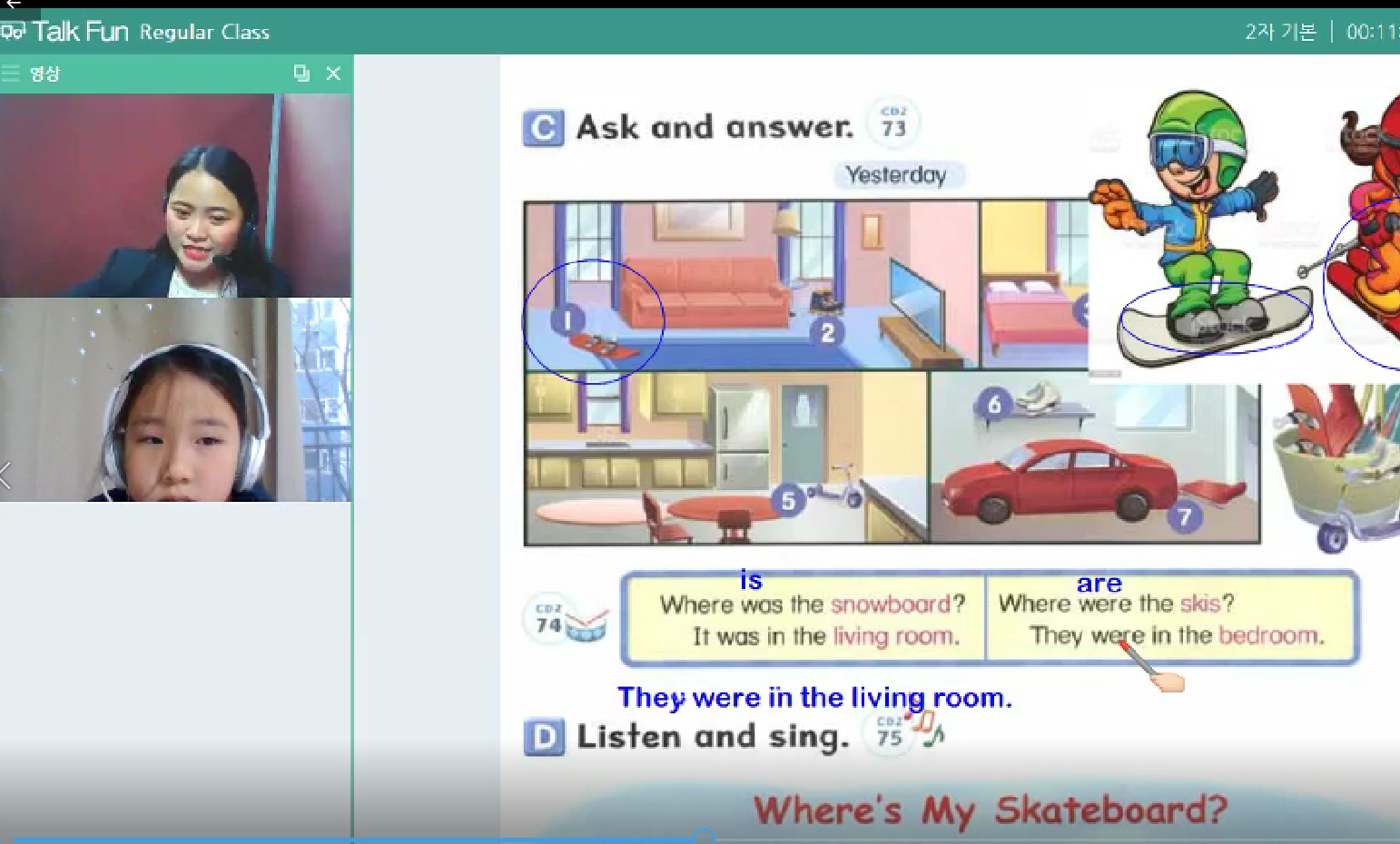This screenshot has width=1400, height=844.
Task: Click number 2 marker in living room
Action: 827,333
